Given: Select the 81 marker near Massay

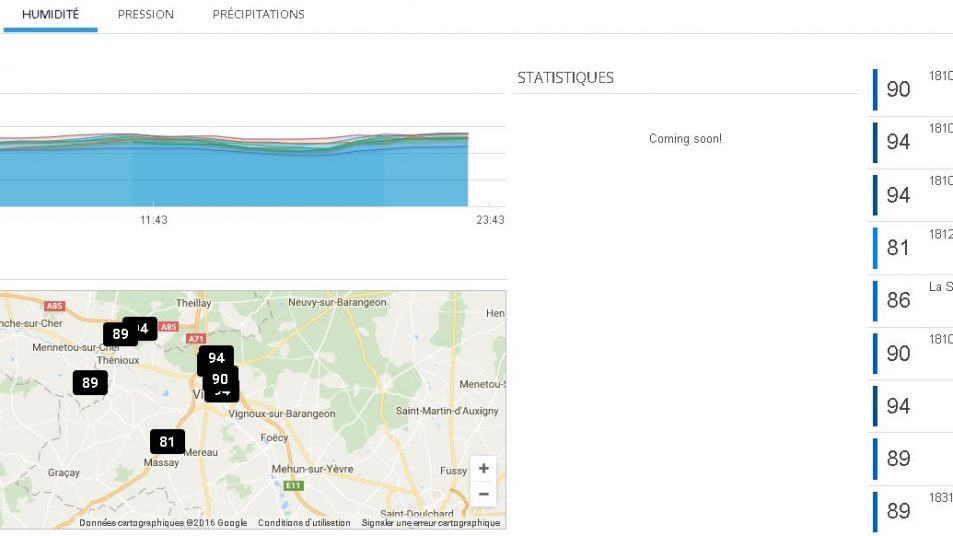Looking at the screenshot, I should 167,442.
